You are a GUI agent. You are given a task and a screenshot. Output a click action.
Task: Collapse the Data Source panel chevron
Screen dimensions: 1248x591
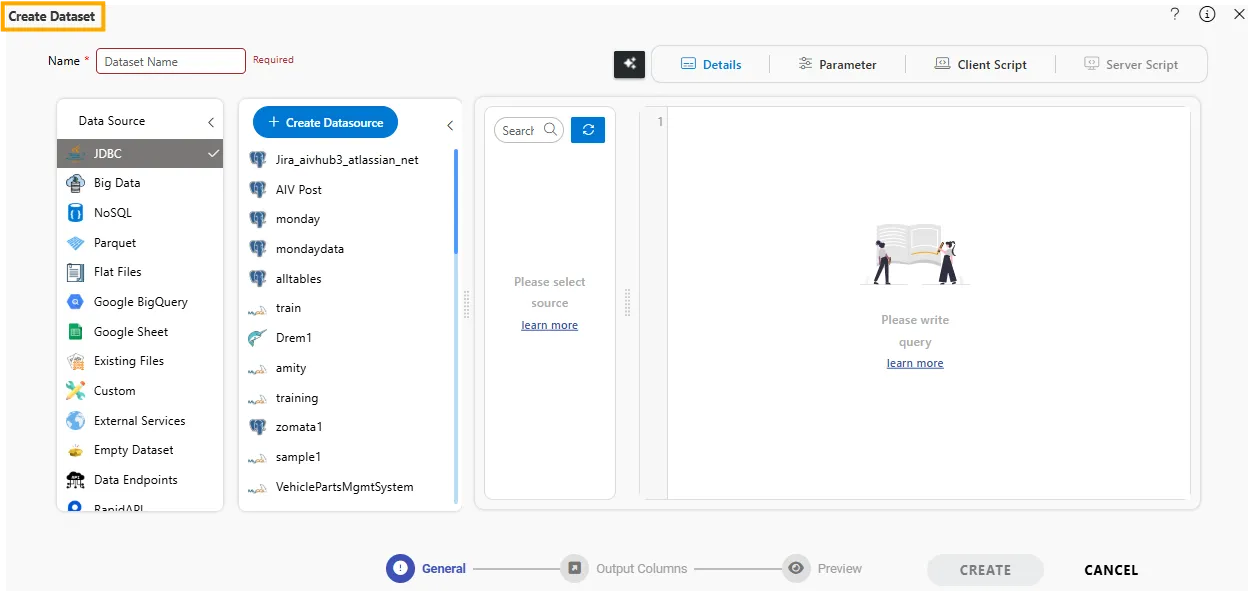point(211,122)
